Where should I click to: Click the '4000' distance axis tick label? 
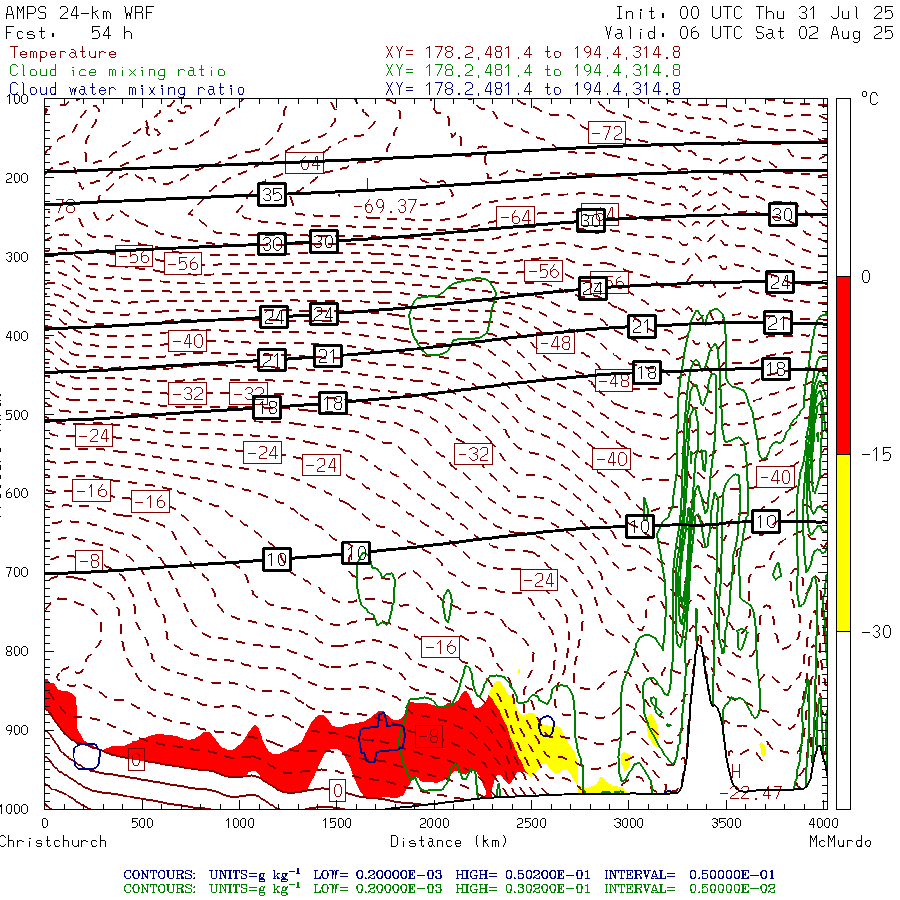(823, 823)
